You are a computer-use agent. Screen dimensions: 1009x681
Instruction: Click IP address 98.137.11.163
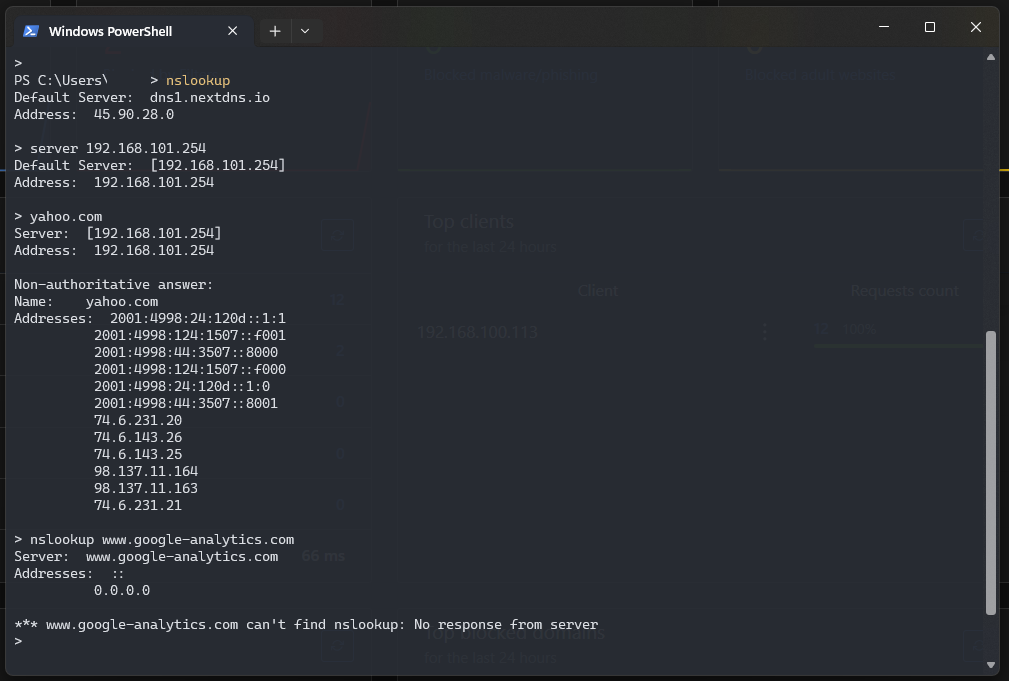click(146, 489)
